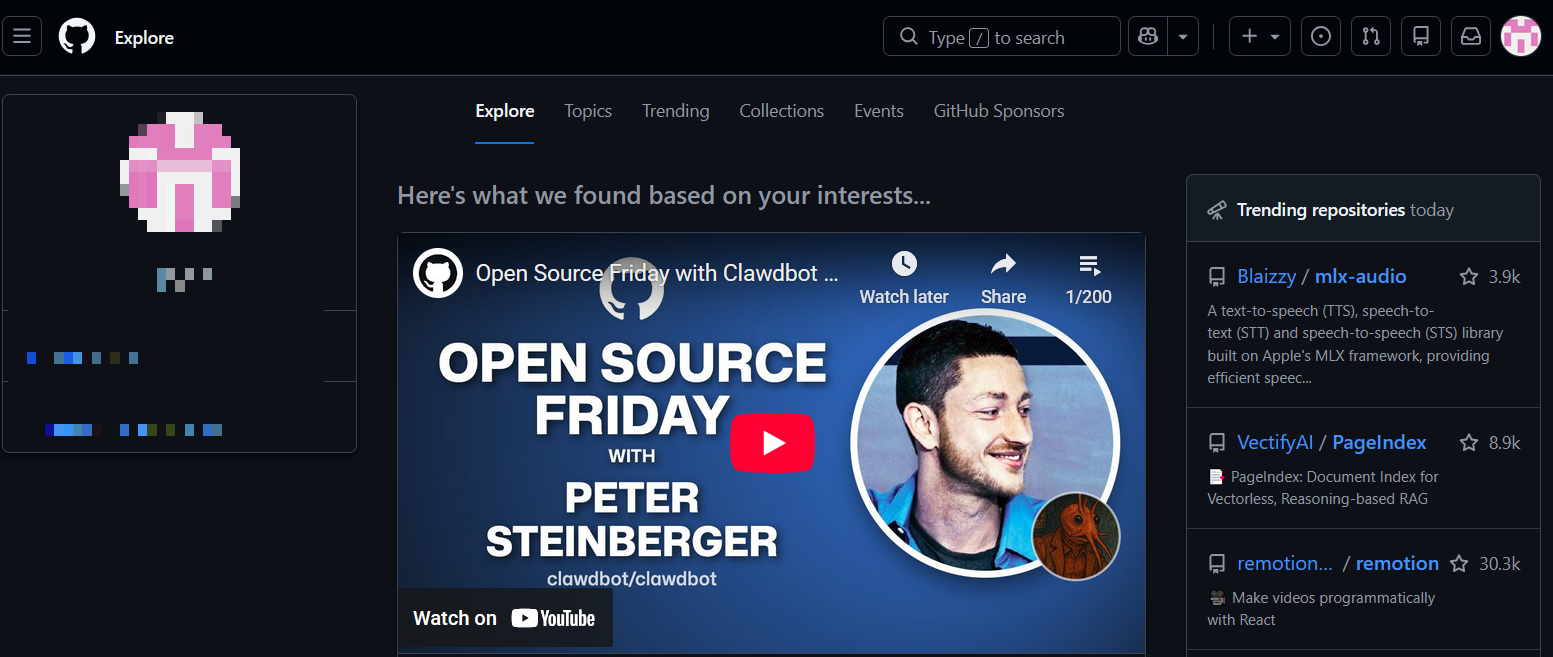Open the video playlist 1/200 menu
Screen dimensions: 1553x657
1089,279
